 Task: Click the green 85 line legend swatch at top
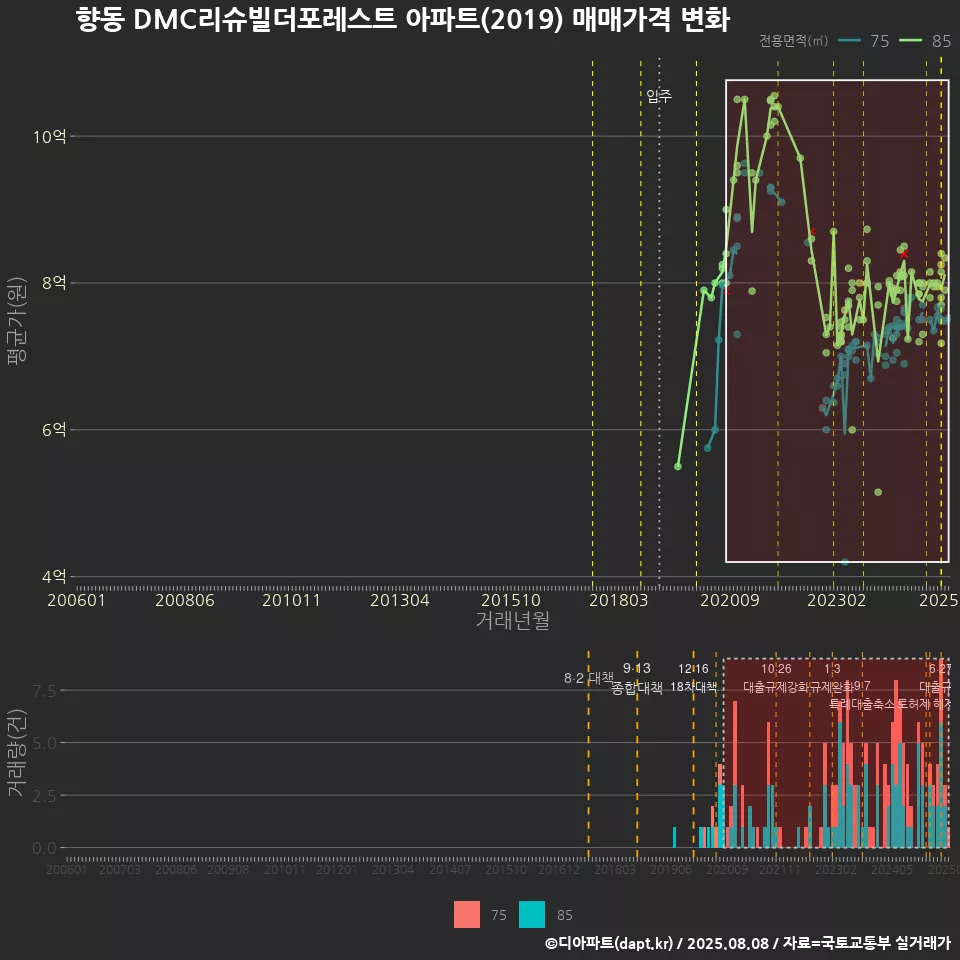(x=911, y=40)
